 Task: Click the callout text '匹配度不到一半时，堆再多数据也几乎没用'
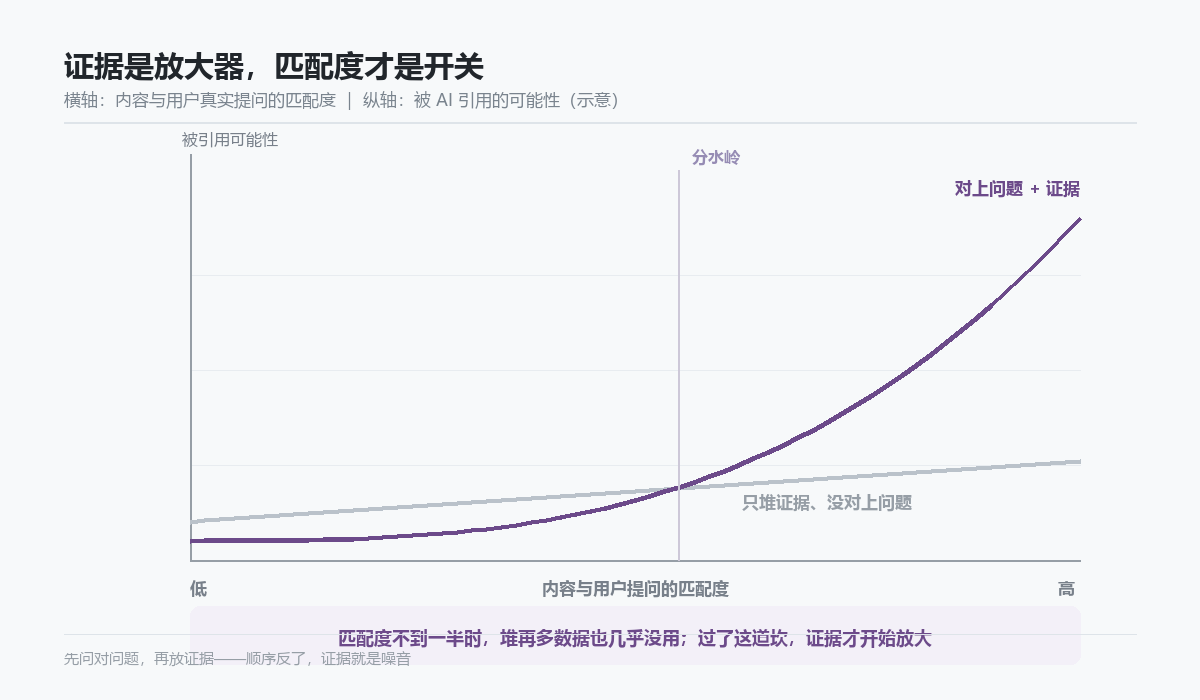coord(510,638)
